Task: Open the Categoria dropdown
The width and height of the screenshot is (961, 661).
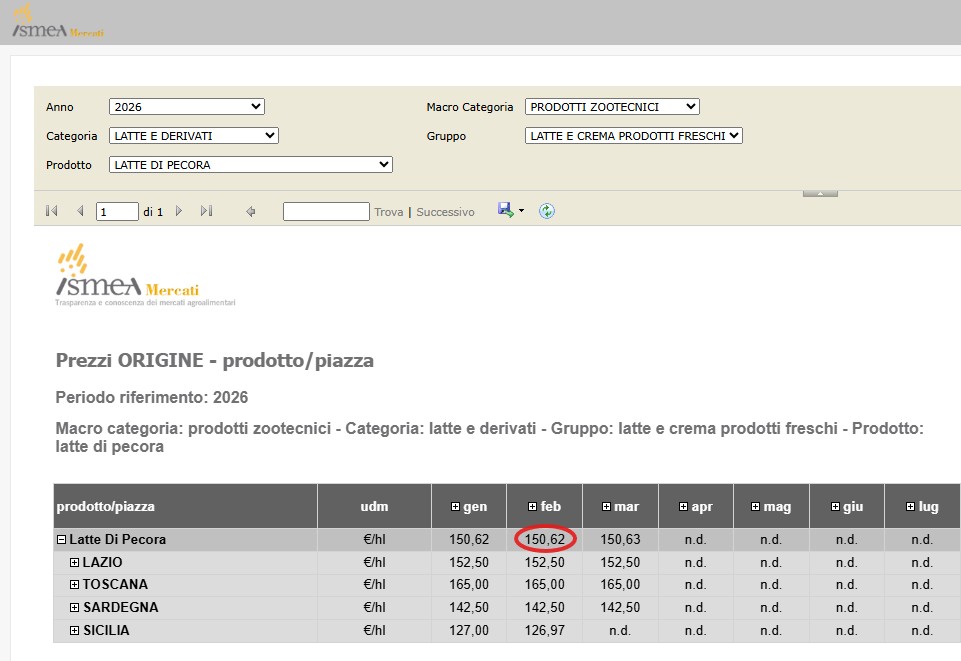Action: click(x=194, y=135)
